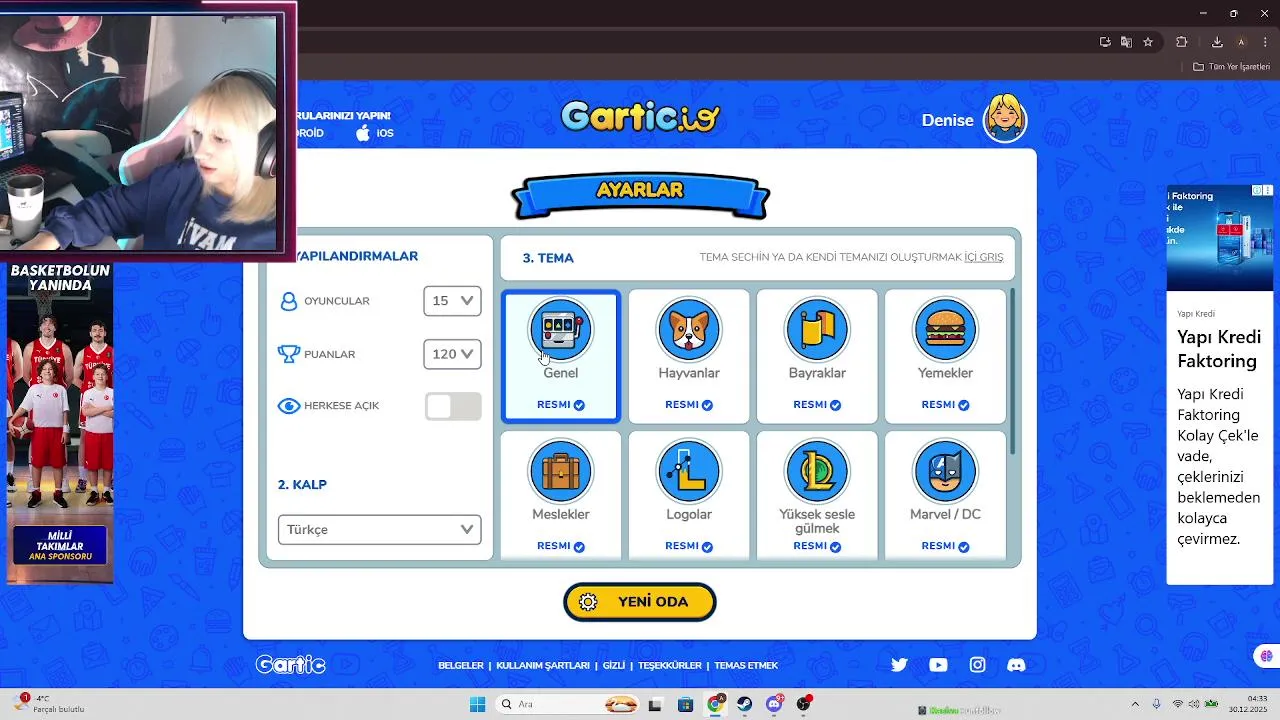The height and width of the screenshot is (720, 1280).
Task: Open the Gartic Discord icon
Action: point(1016,665)
